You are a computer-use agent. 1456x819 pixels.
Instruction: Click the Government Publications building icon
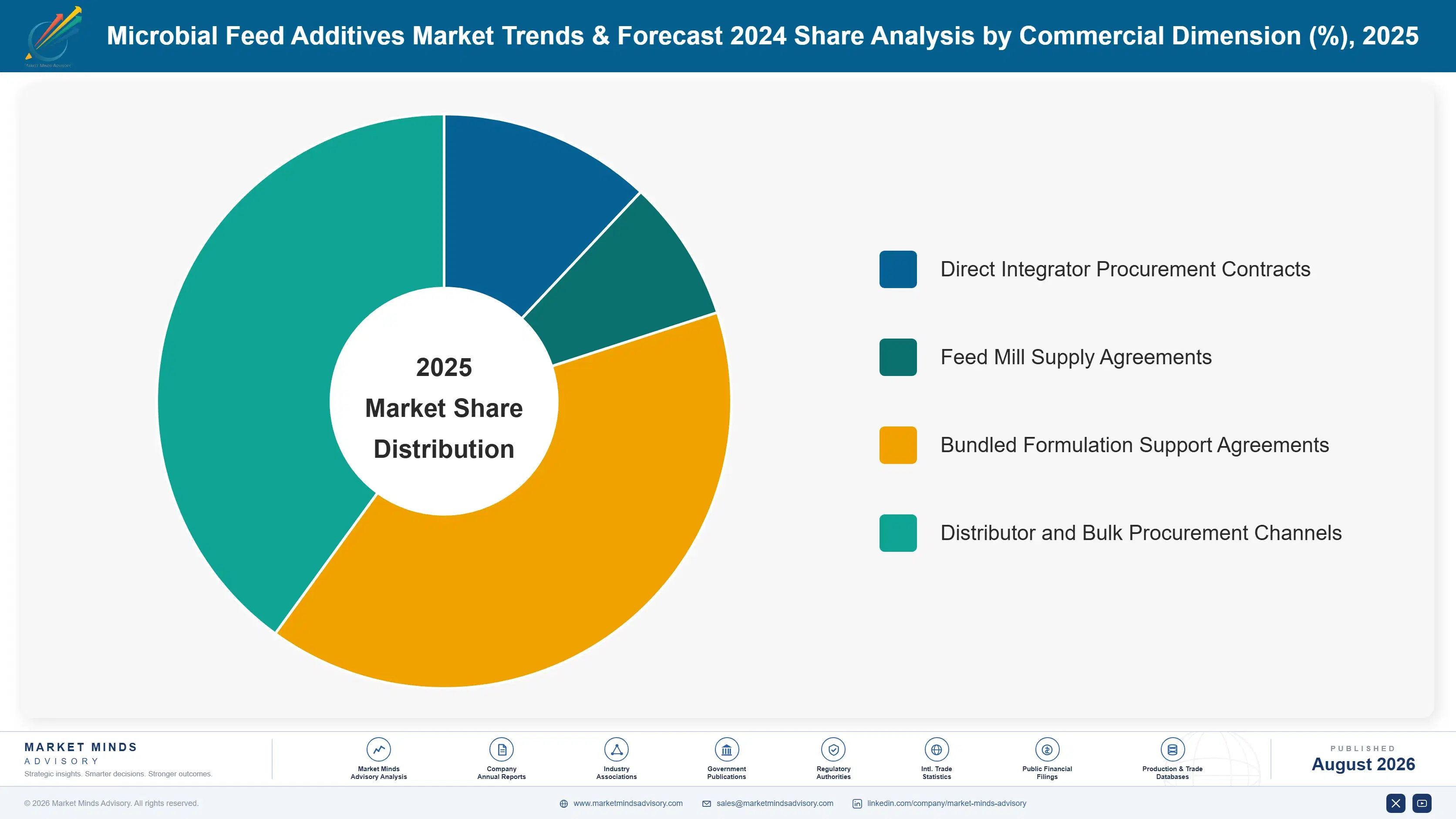pyautogui.click(x=726, y=749)
